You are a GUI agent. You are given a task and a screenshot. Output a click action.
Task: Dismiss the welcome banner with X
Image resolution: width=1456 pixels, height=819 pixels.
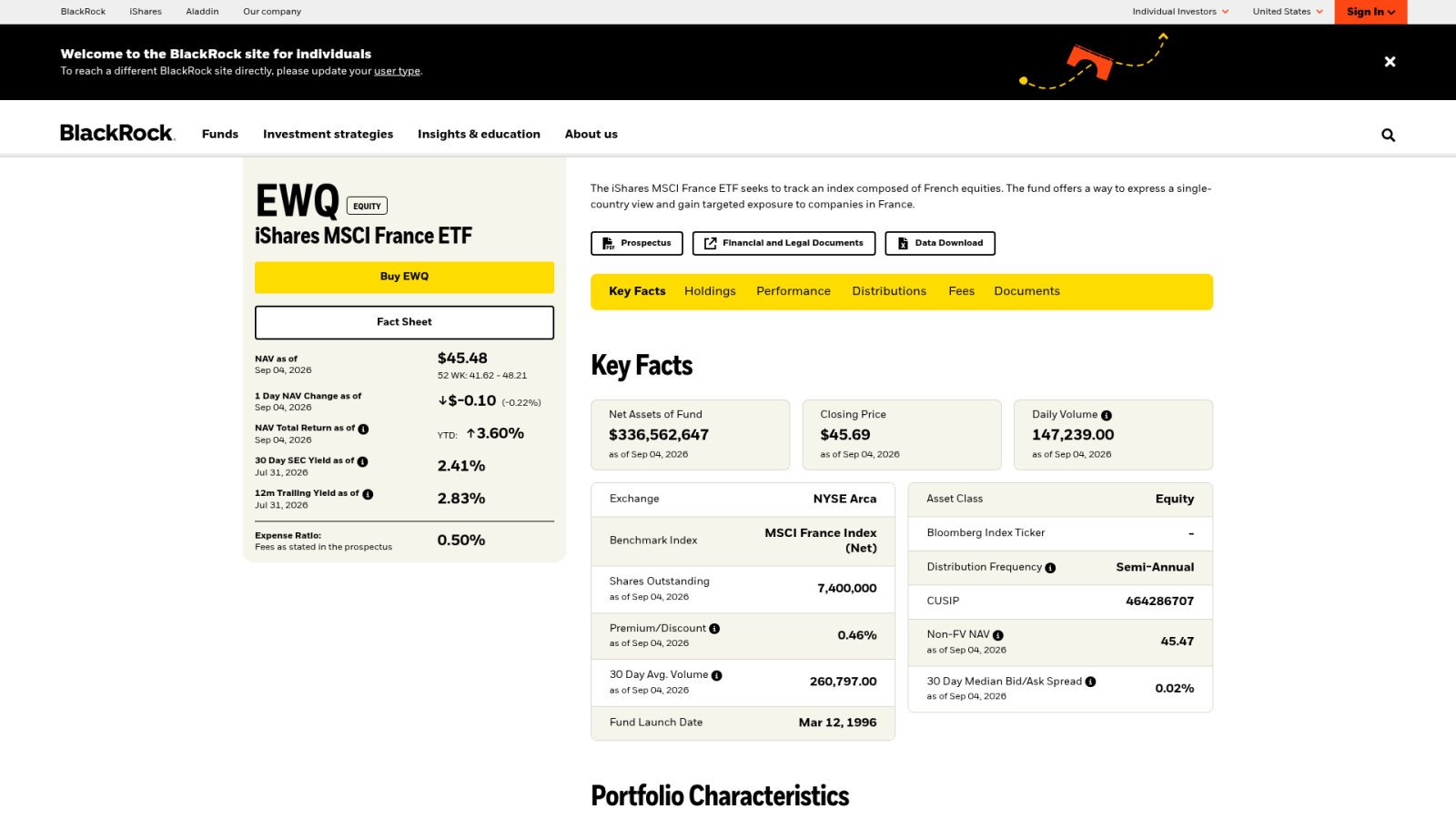[1390, 62]
